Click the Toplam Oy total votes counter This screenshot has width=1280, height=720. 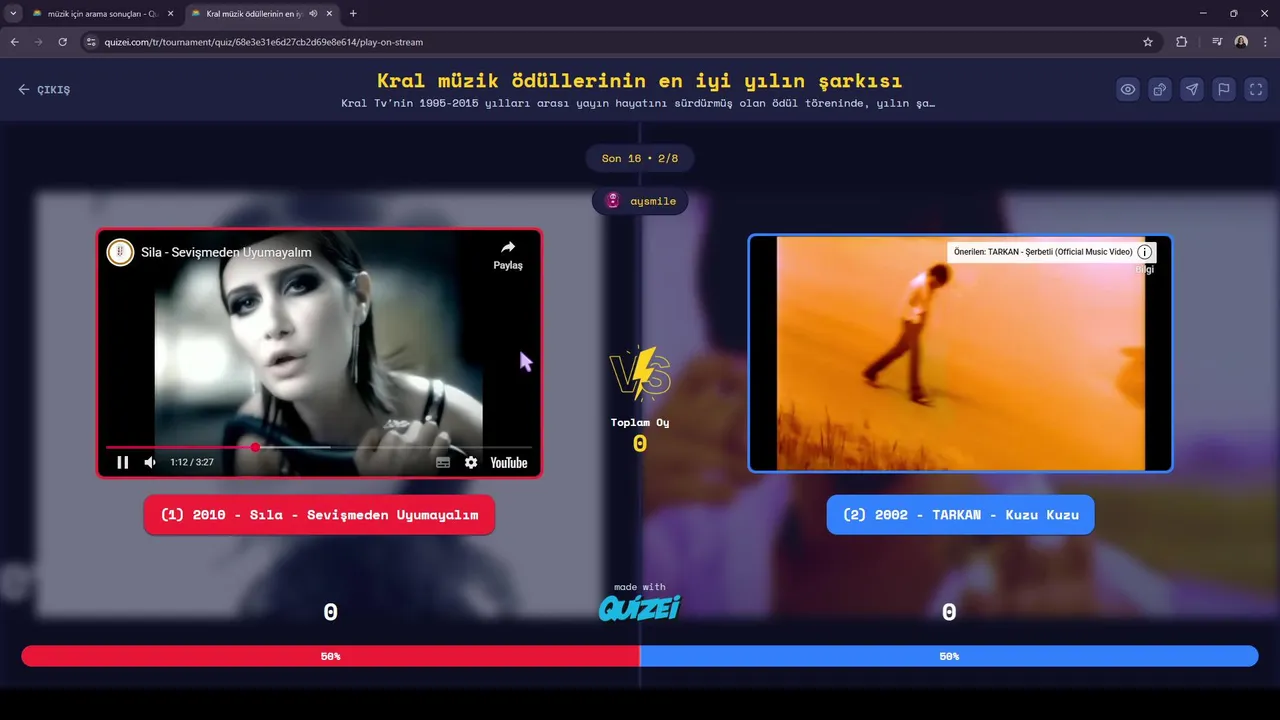click(x=640, y=435)
